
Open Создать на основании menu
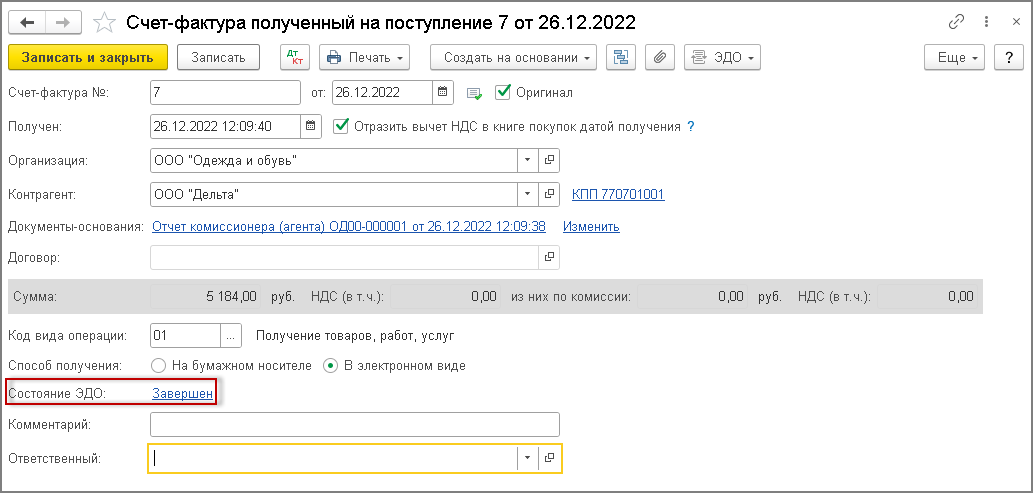tap(513, 58)
